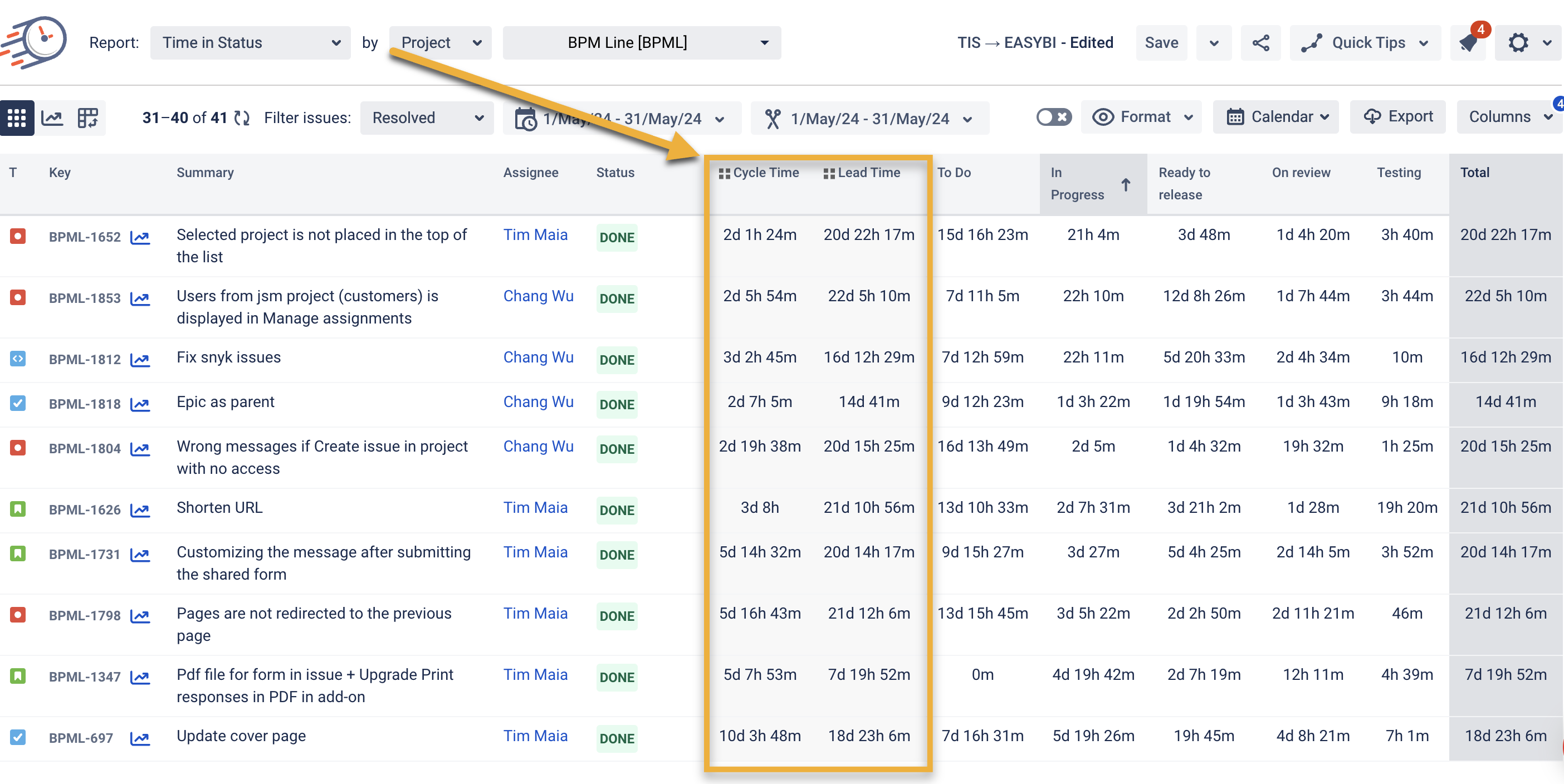
Task: Click the Testing column header
Action: (x=1398, y=173)
